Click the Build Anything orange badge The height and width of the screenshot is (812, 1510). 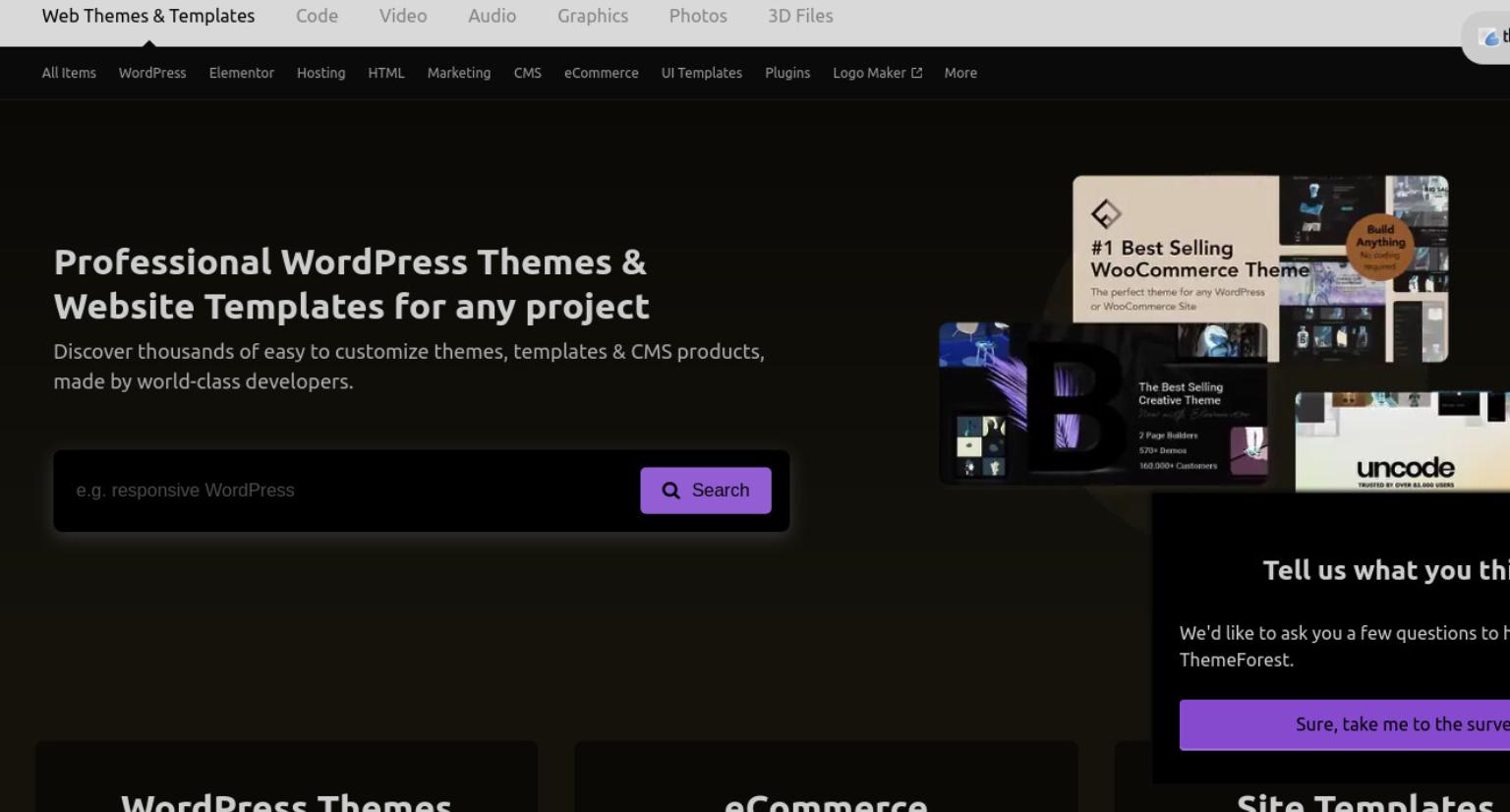click(x=1380, y=247)
